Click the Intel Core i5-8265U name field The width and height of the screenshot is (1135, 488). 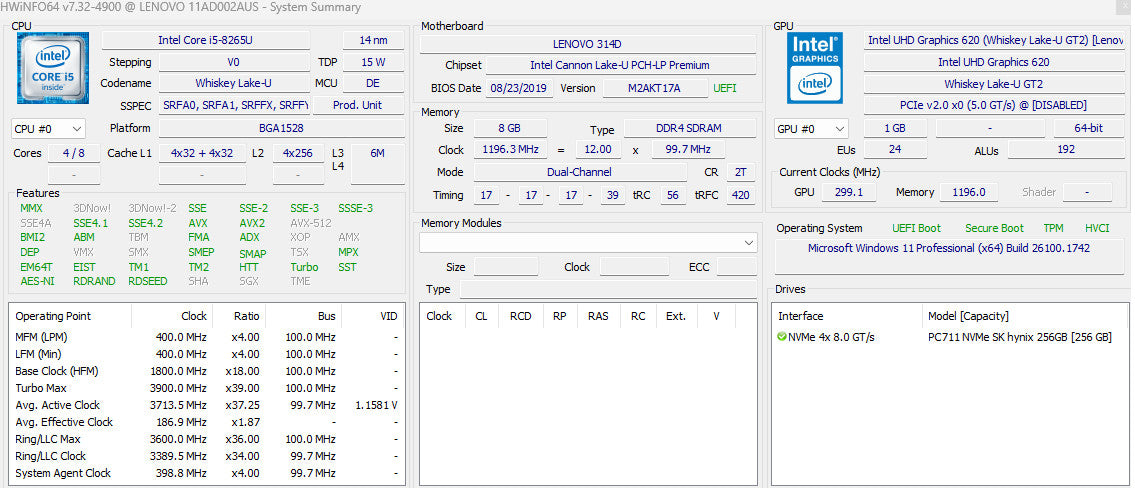(206, 41)
